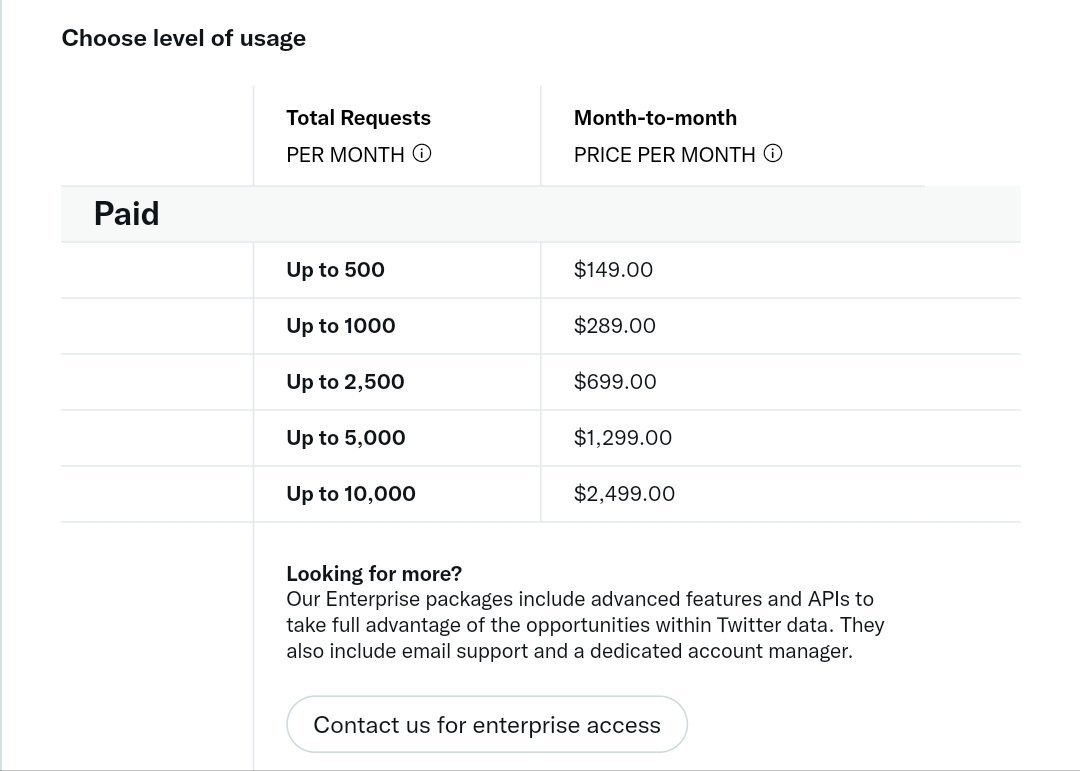Viewport: 1080px width, 771px height.
Task: Click the Total Requests column header
Action: coord(358,118)
